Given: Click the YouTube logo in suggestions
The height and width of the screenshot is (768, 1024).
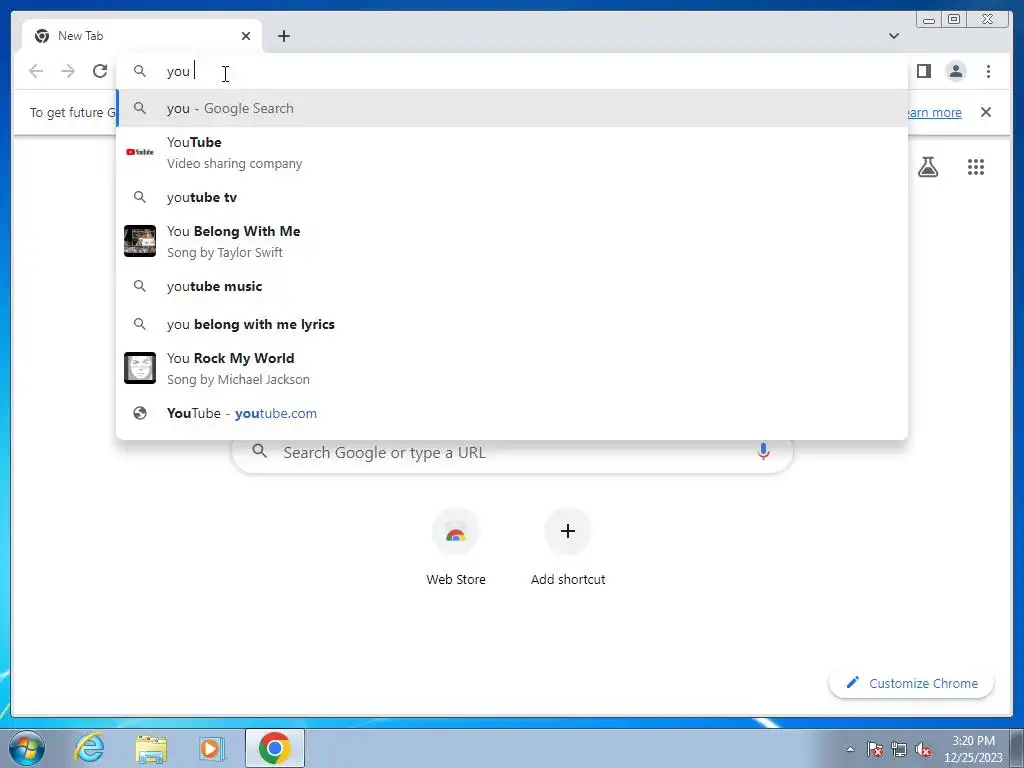Looking at the screenshot, I should pos(140,152).
